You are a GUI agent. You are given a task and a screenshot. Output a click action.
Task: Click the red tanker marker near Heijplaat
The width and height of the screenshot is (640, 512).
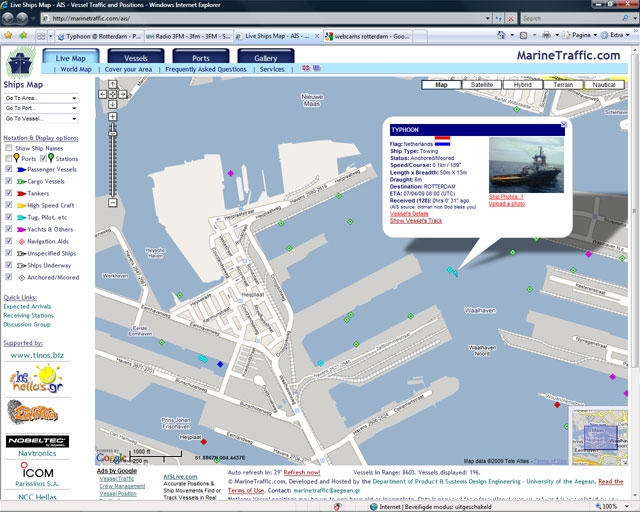click(x=204, y=442)
